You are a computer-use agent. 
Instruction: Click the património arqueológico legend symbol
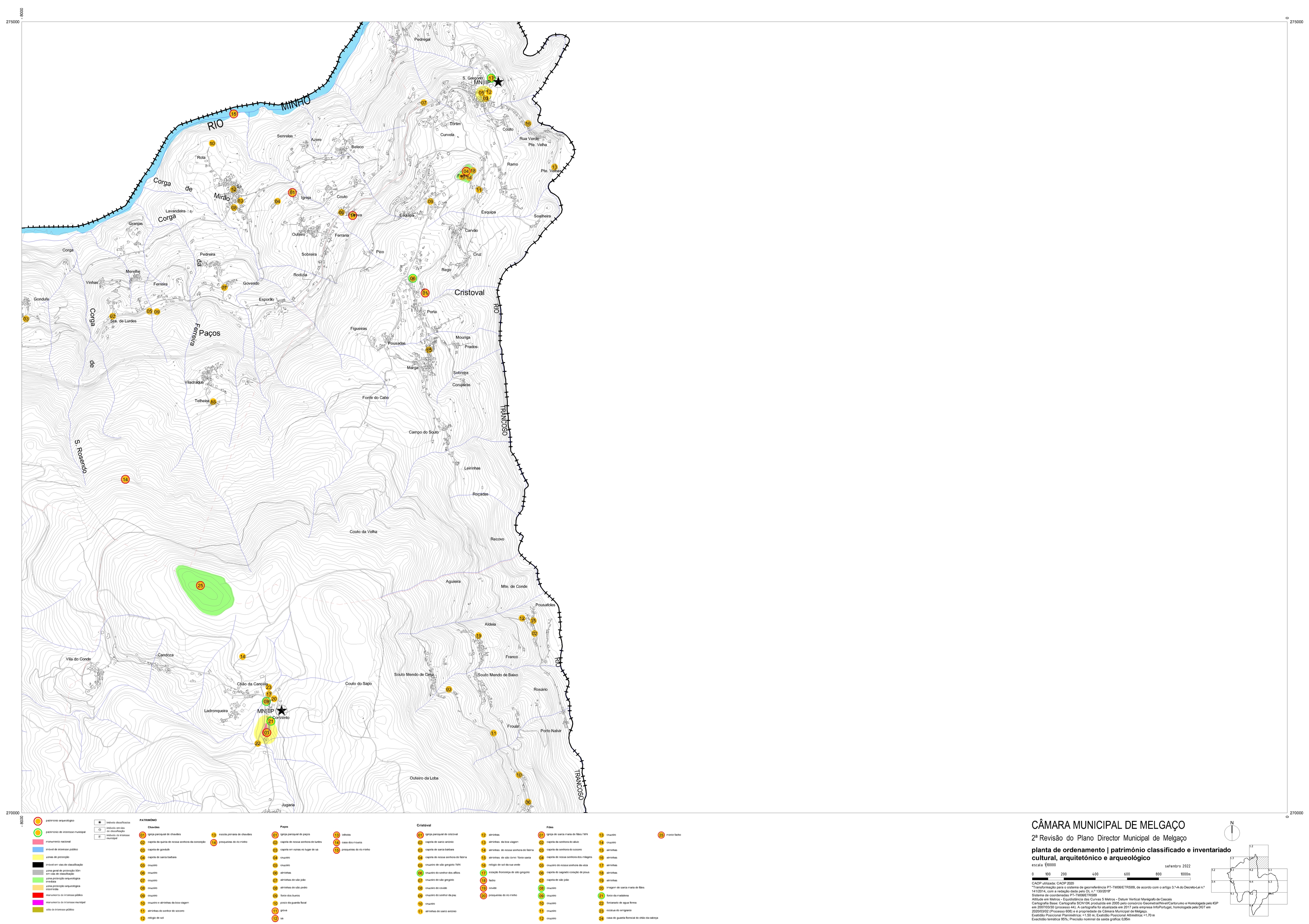click(38, 821)
